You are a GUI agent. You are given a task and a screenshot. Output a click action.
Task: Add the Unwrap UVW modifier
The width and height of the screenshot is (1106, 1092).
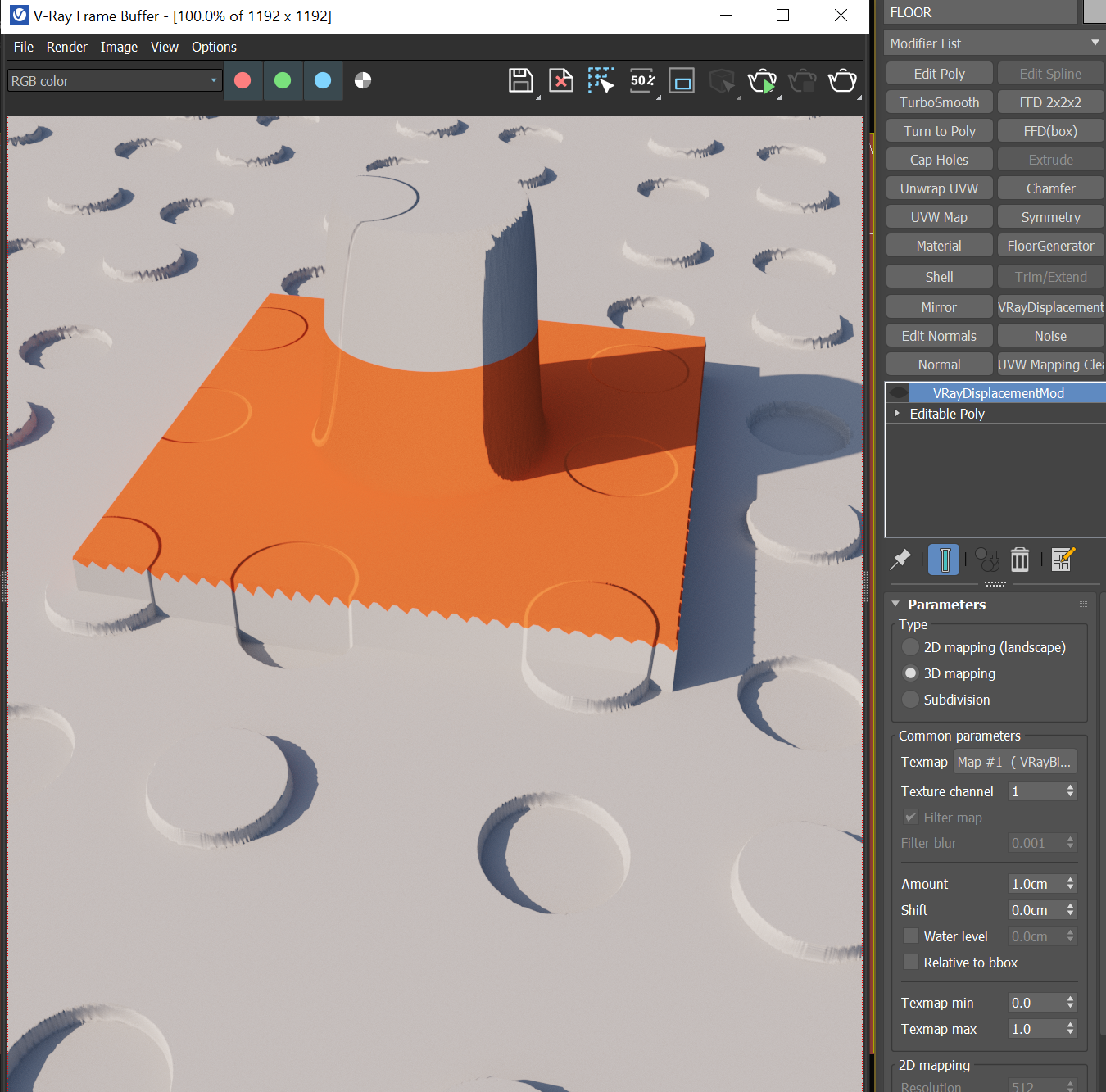pos(940,188)
